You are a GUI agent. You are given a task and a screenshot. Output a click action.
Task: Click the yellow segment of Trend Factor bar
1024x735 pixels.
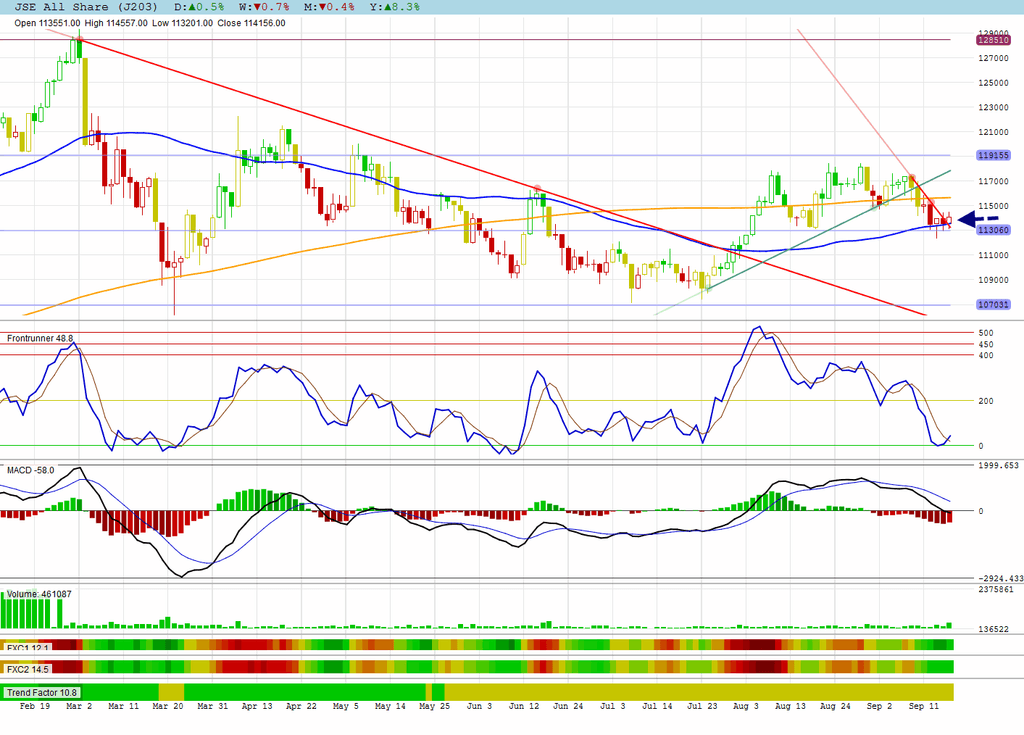(699, 693)
